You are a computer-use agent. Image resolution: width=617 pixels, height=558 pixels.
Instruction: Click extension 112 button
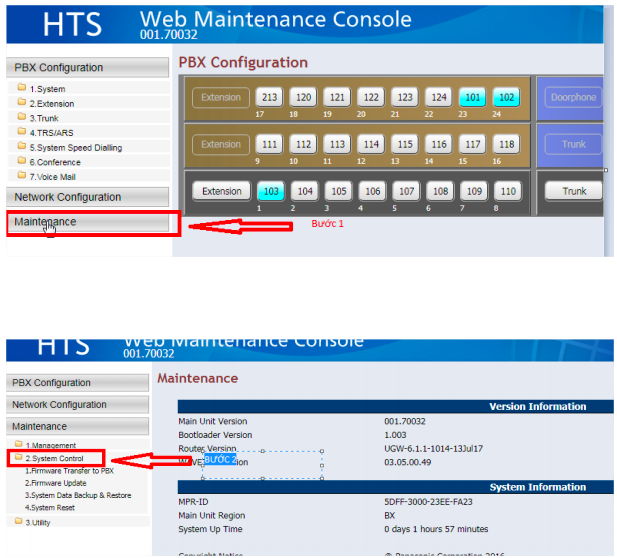(303, 144)
